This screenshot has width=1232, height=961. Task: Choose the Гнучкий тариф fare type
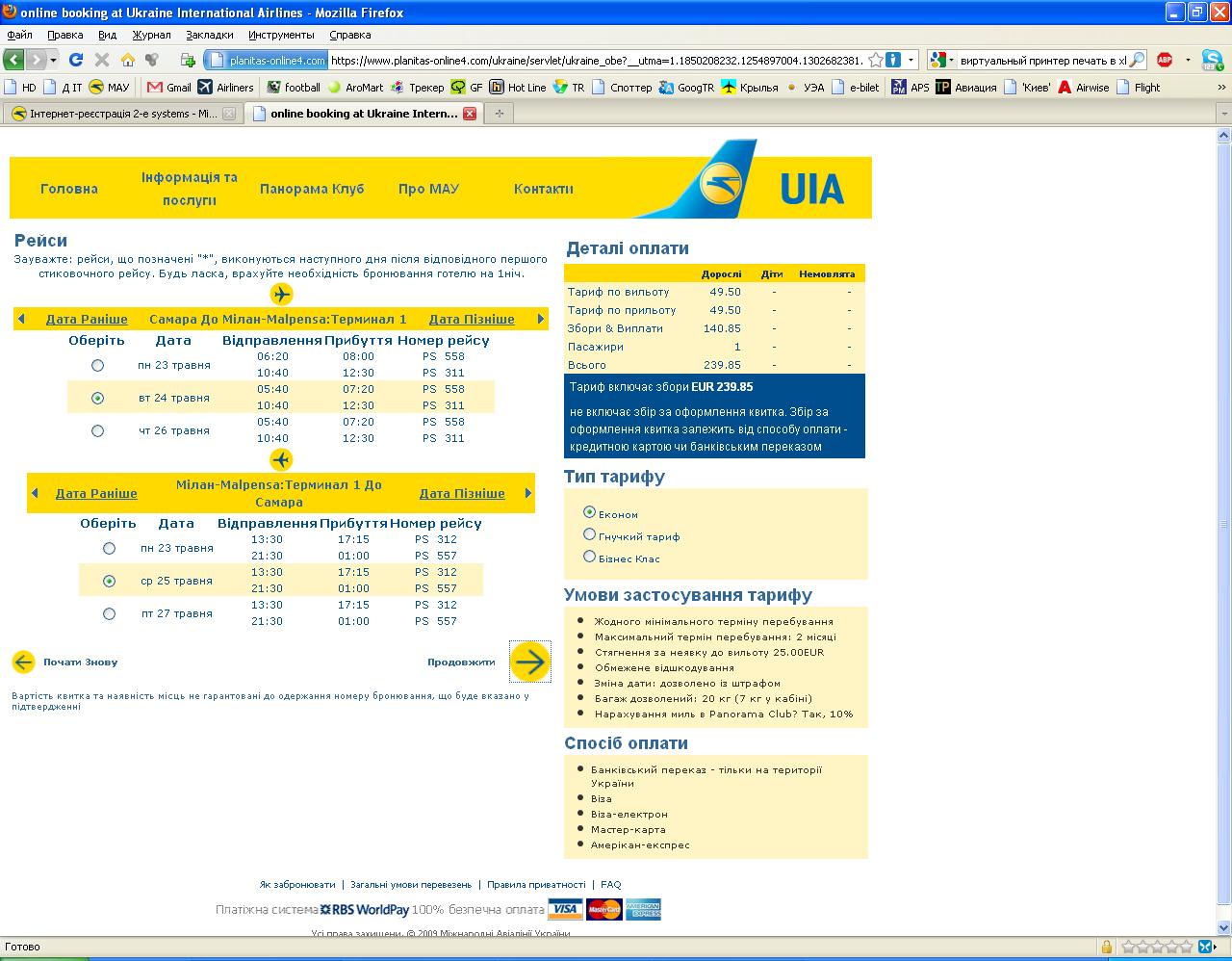tap(590, 534)
